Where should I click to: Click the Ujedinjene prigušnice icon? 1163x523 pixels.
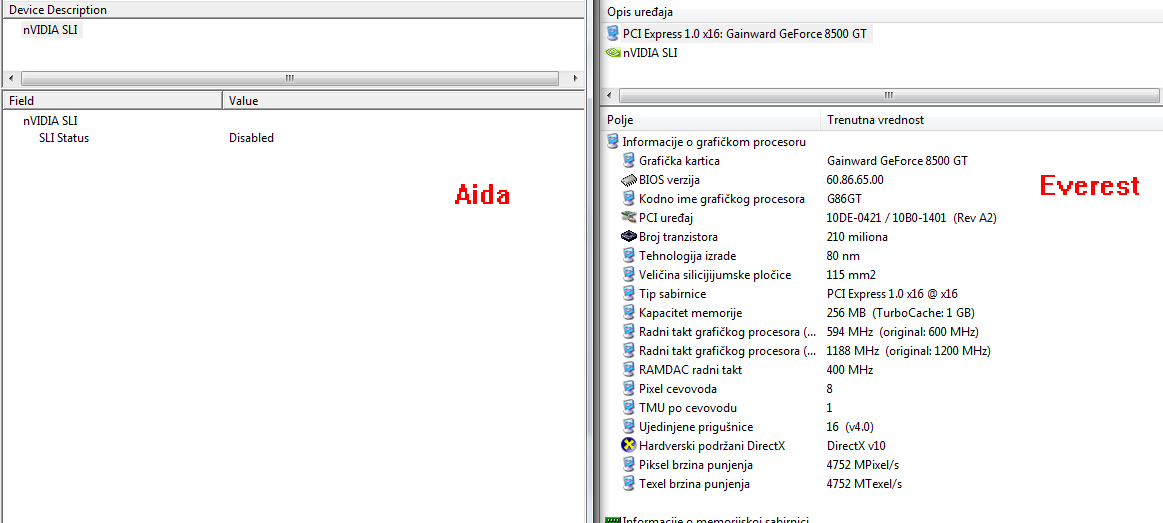pyautogui.click(x=628, y=427)
